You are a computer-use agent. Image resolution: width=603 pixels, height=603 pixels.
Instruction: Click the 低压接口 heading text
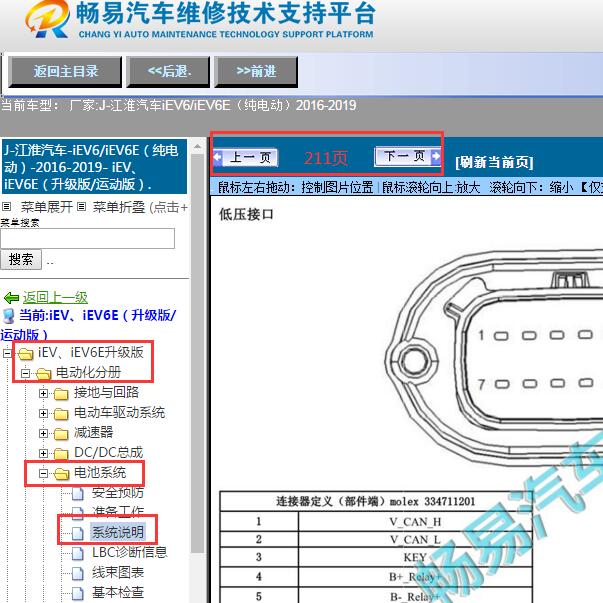pyautogui.click(x=246, y=214)
